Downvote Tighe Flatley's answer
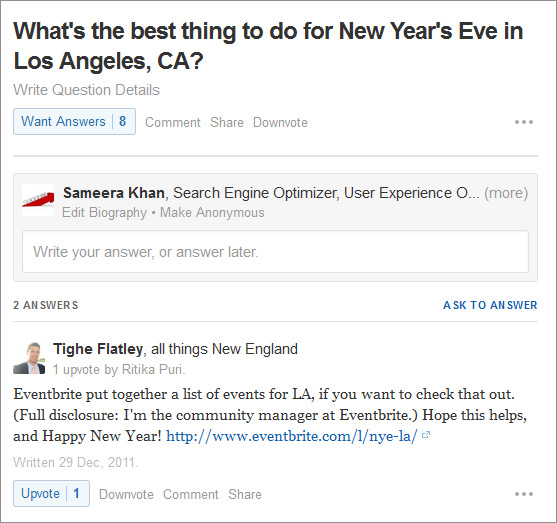This screenshot has height=523, width=557. [x=126, y=495]
